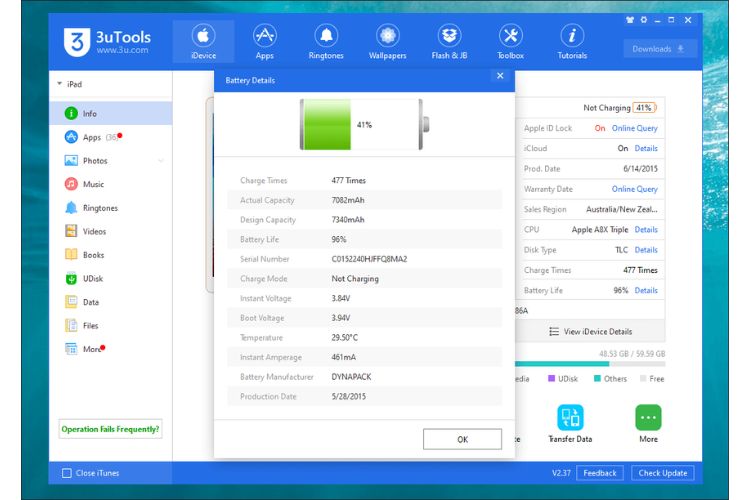
Task: Click the Australia/New Zeal... sales region
Action: point(621,210)
